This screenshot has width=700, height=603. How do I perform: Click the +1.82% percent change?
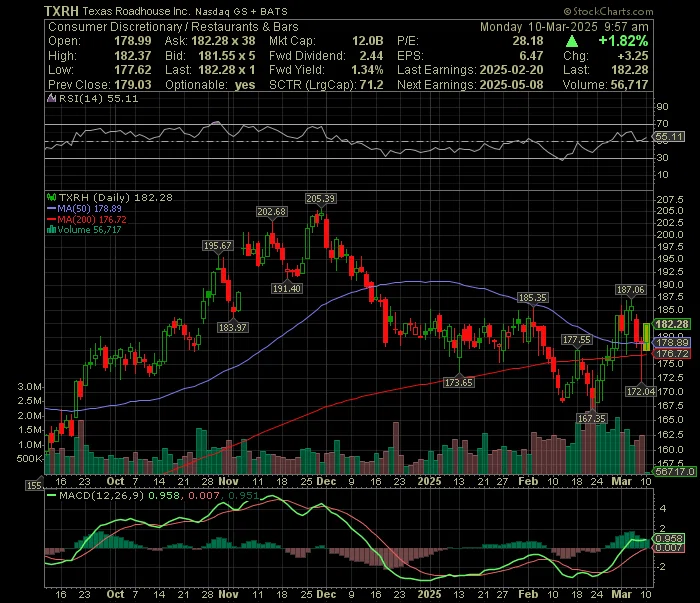point(623,41)
